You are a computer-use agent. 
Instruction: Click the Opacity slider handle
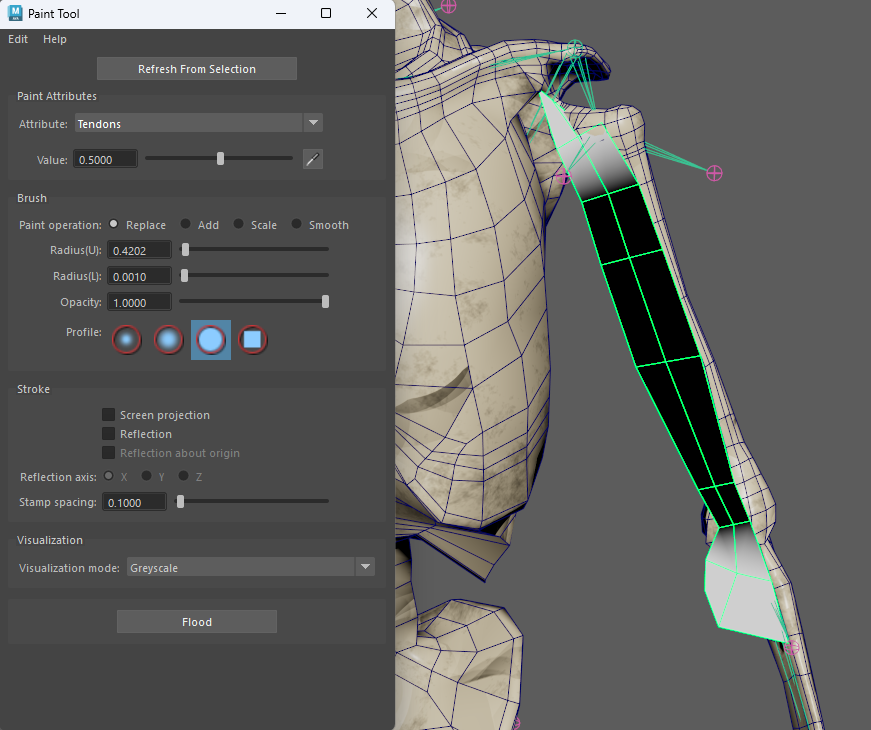coord(325,302)
